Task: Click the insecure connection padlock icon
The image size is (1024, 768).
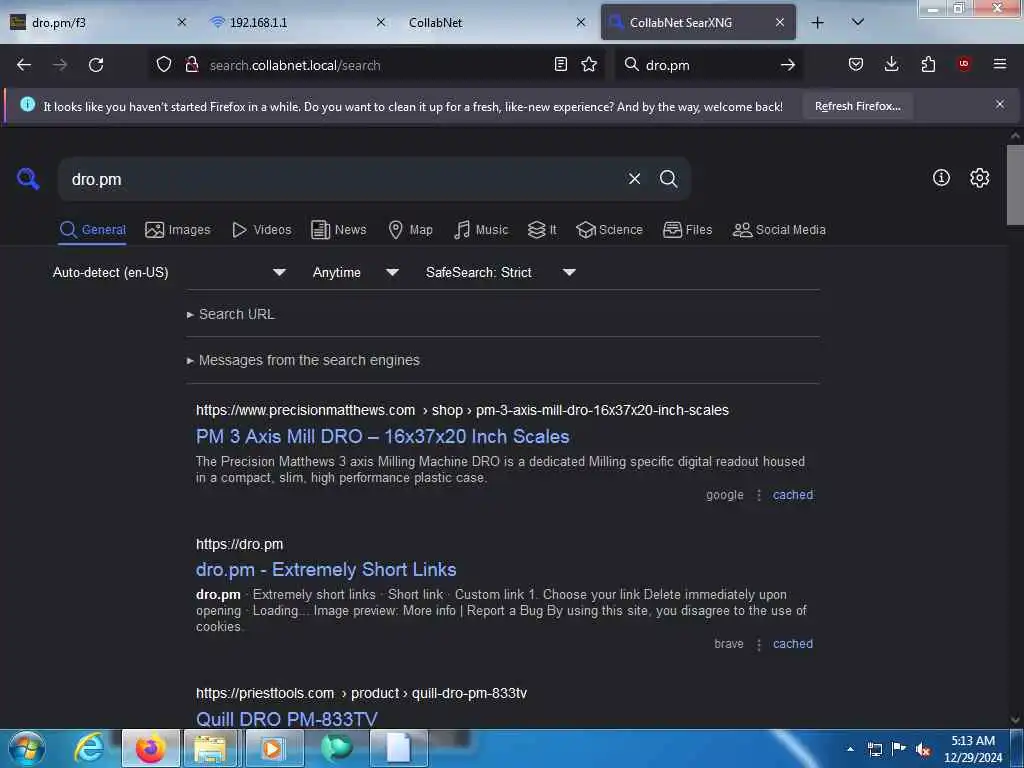Action: point(192,64)
